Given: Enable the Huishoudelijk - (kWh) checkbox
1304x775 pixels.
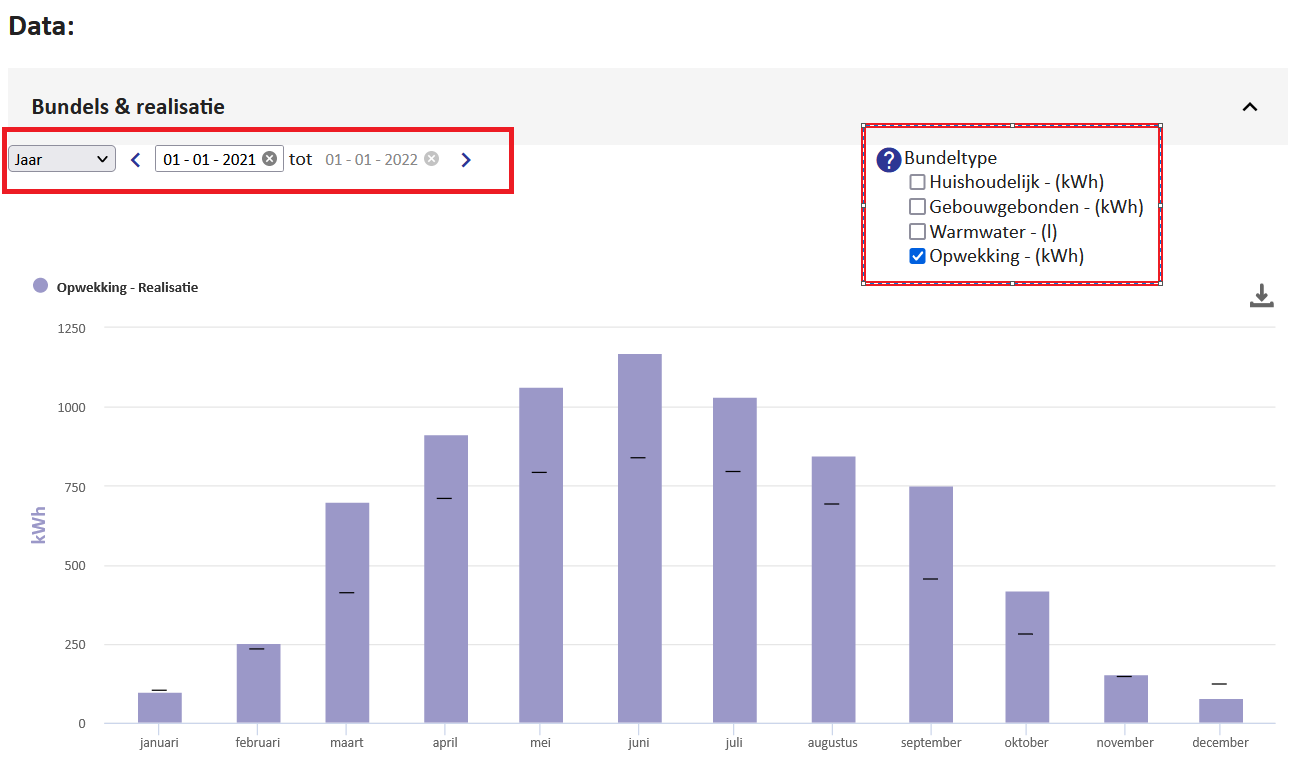Looking at the screenshot, I should (917, 182).
